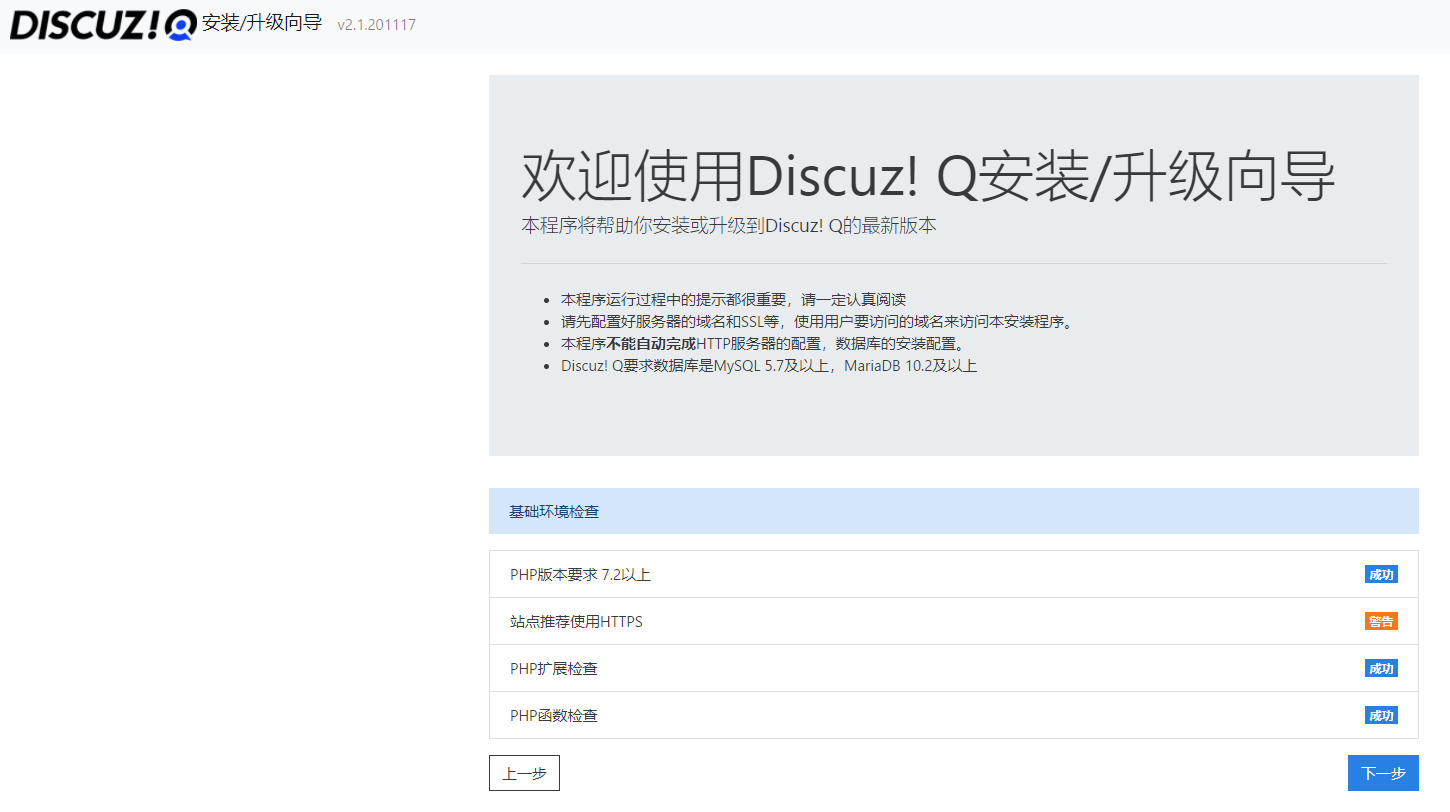Screen dimensions: 1450x812
Task: Click the orange 警告 badge for HTTPS
Action: pos(1380,621)
